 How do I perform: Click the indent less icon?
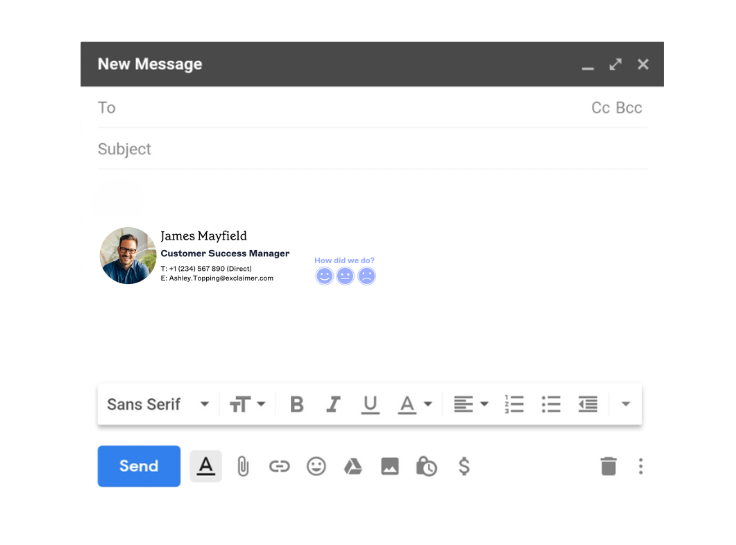(588, 404)
